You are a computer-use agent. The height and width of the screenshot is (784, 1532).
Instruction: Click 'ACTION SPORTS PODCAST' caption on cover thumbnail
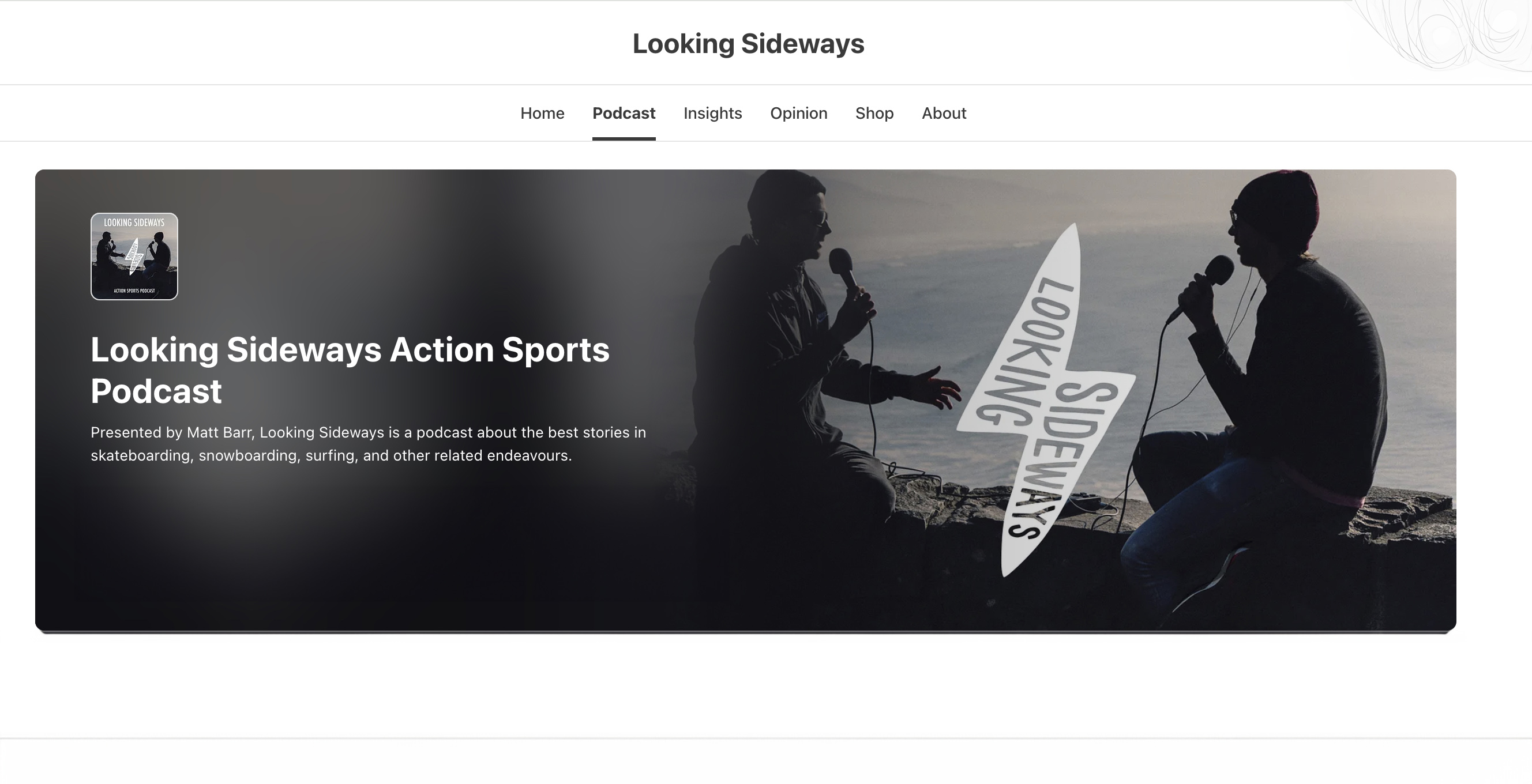pyautogui.click(x=134, y=291)
